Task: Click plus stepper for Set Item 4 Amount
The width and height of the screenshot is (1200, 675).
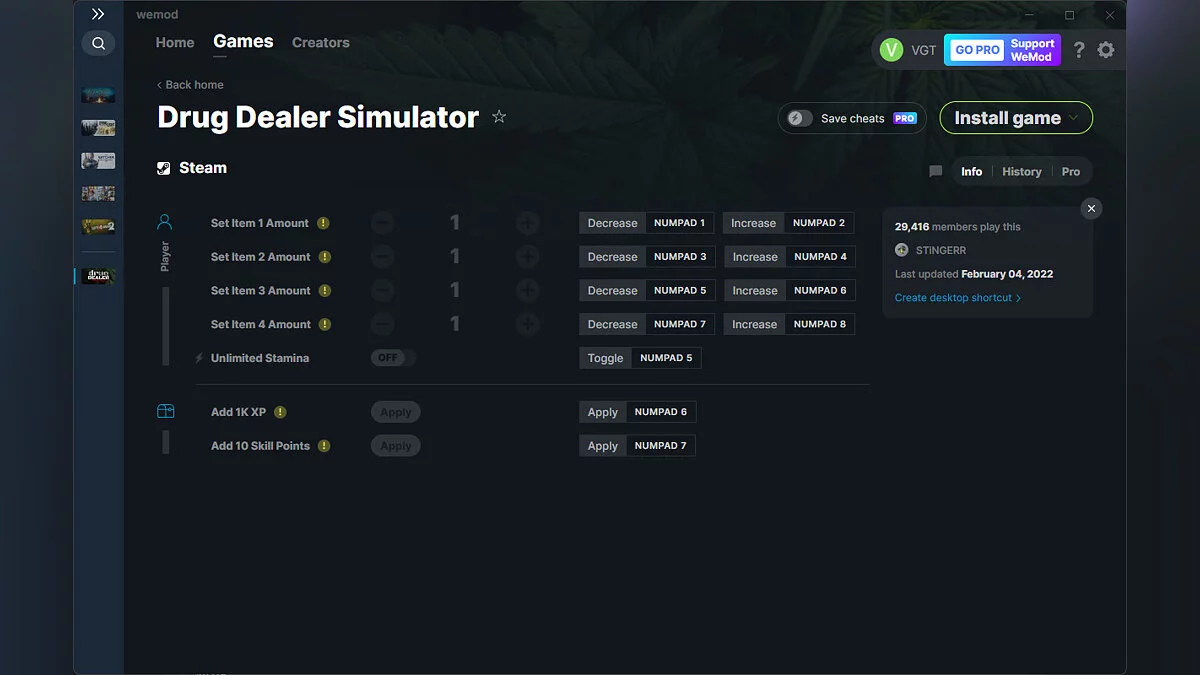Action: tap(528, 324)
